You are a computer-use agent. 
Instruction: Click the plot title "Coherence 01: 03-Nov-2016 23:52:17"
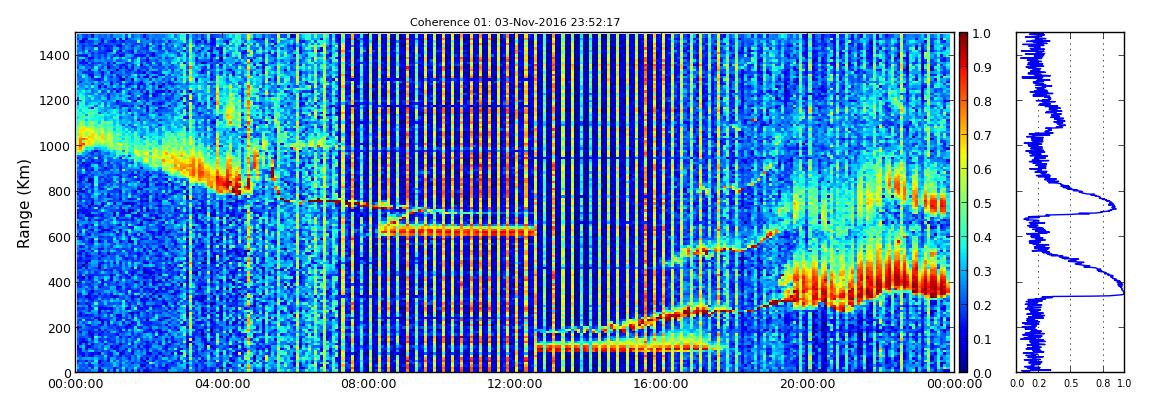tap(515, 22)
